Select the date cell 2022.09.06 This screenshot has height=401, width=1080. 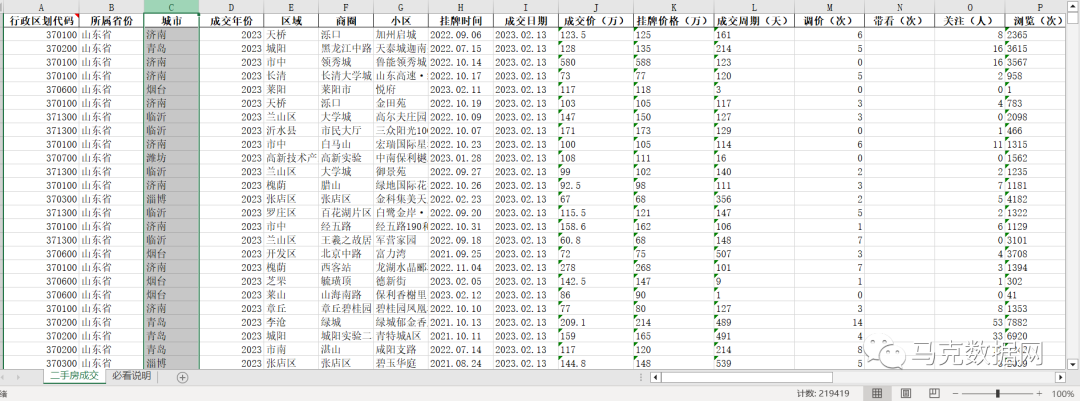coord(460,34)
